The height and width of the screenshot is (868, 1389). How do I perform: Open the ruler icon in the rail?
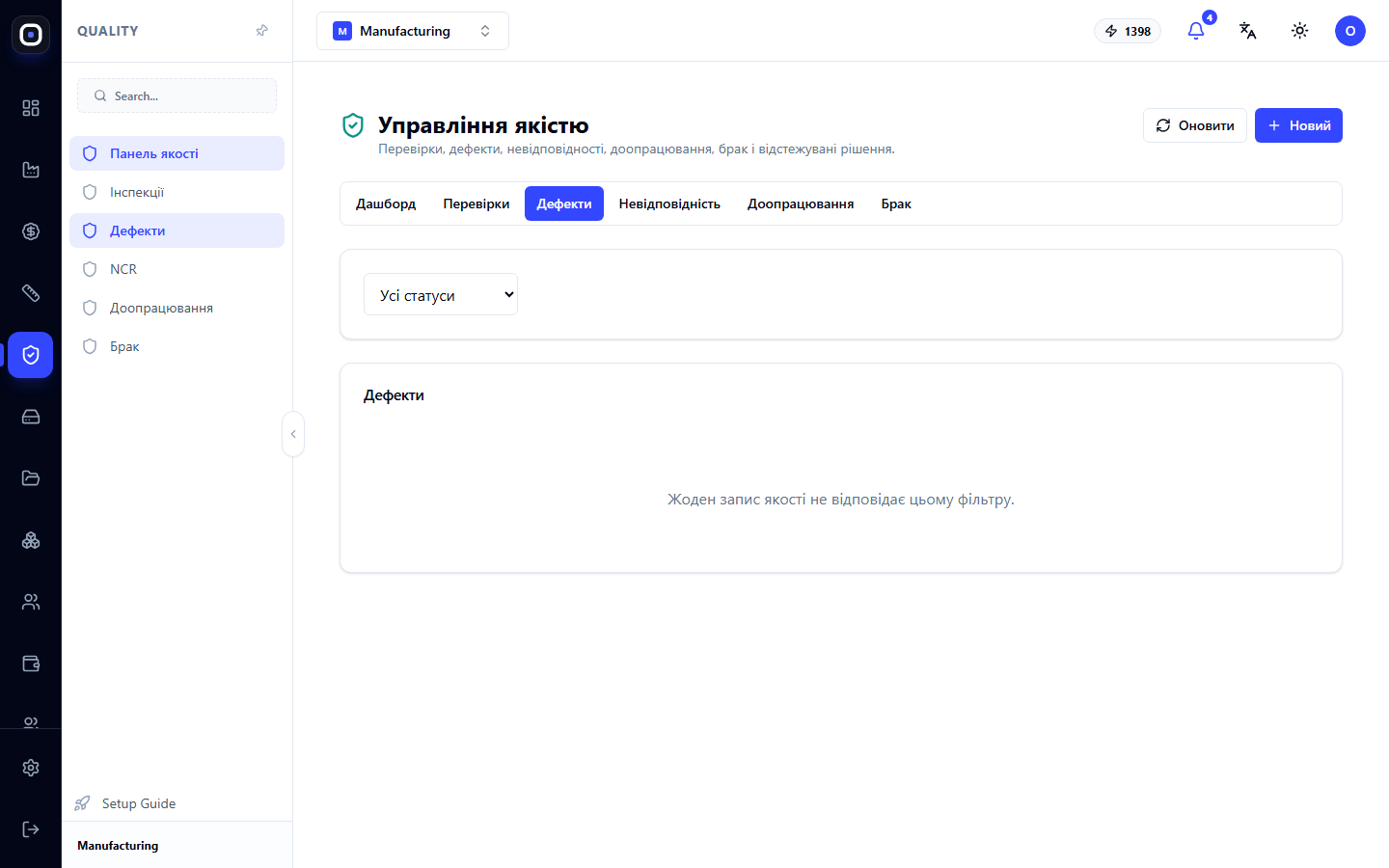(31, 293)
